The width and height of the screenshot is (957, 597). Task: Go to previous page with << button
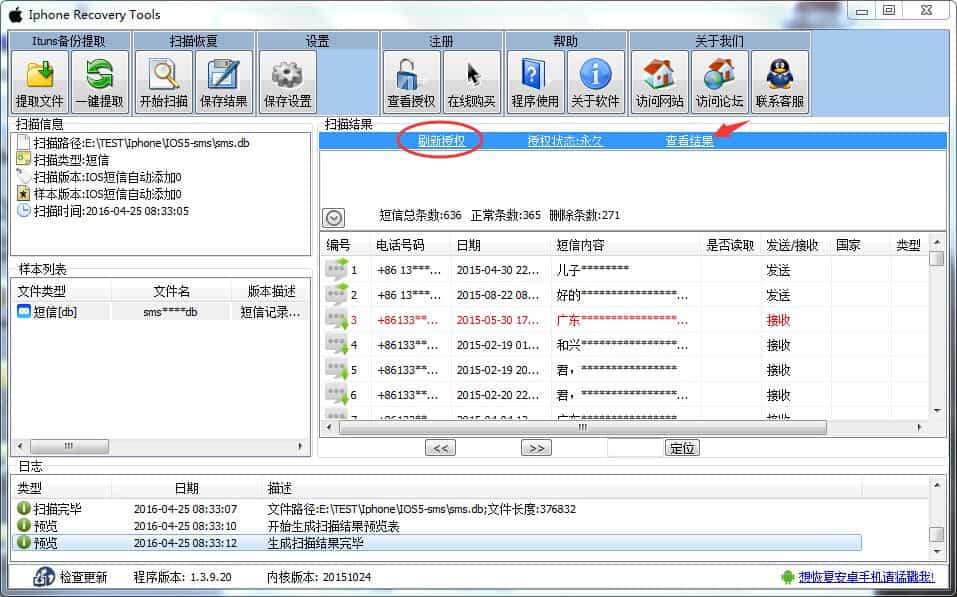[x=440, y=448]
